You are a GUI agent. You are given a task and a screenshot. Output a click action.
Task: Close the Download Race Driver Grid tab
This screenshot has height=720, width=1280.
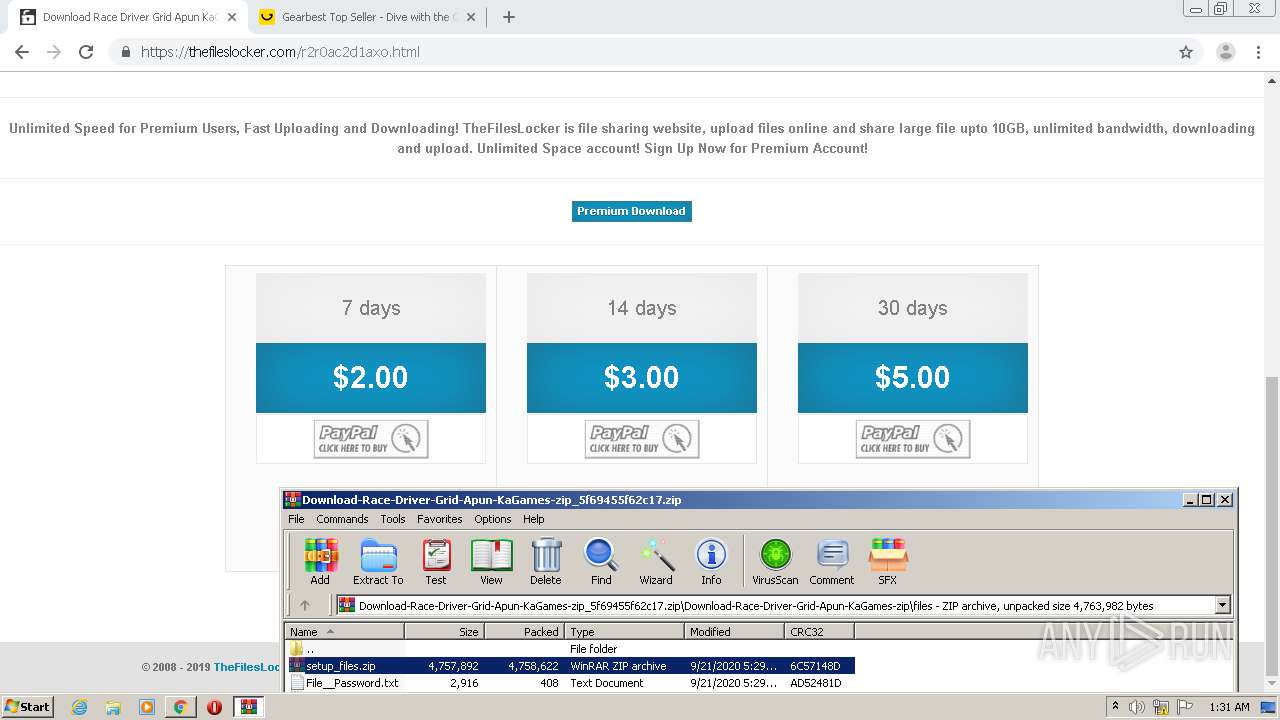(232, 17)
